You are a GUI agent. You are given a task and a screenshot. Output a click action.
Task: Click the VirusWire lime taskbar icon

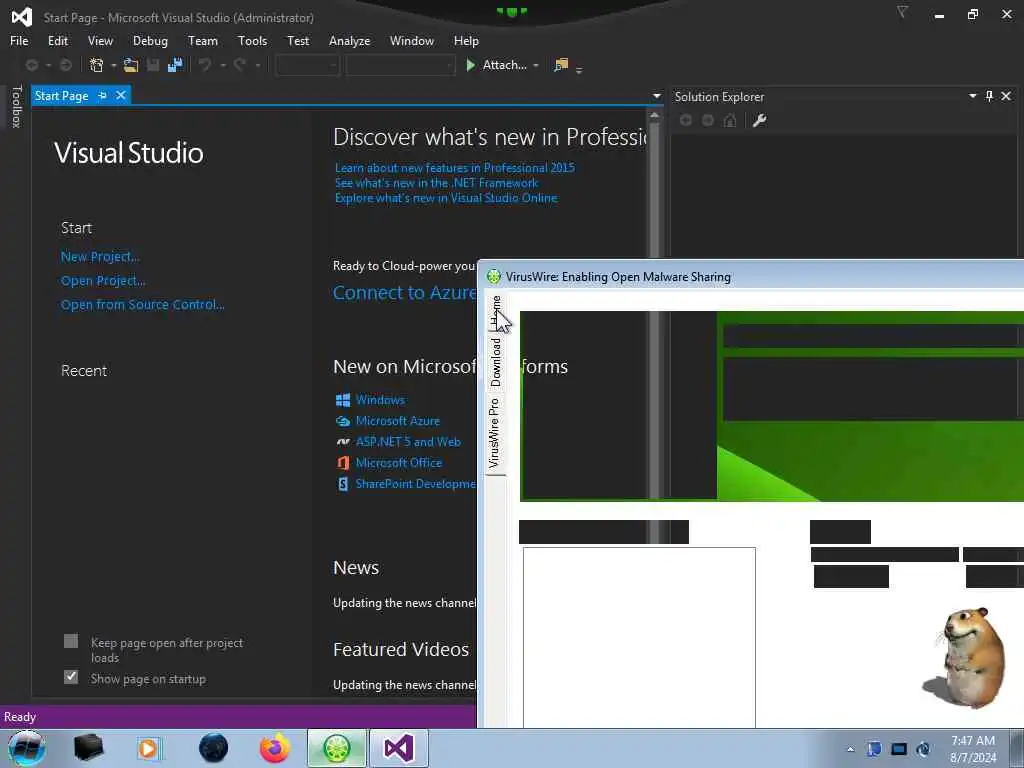[337, 748]
